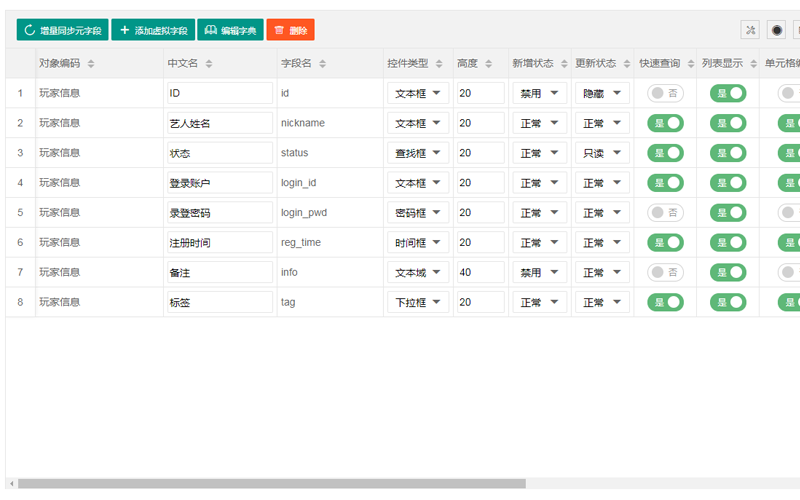Open 更新状态 dropdown showing 只读
800x500 pixels.
point(602,153)
